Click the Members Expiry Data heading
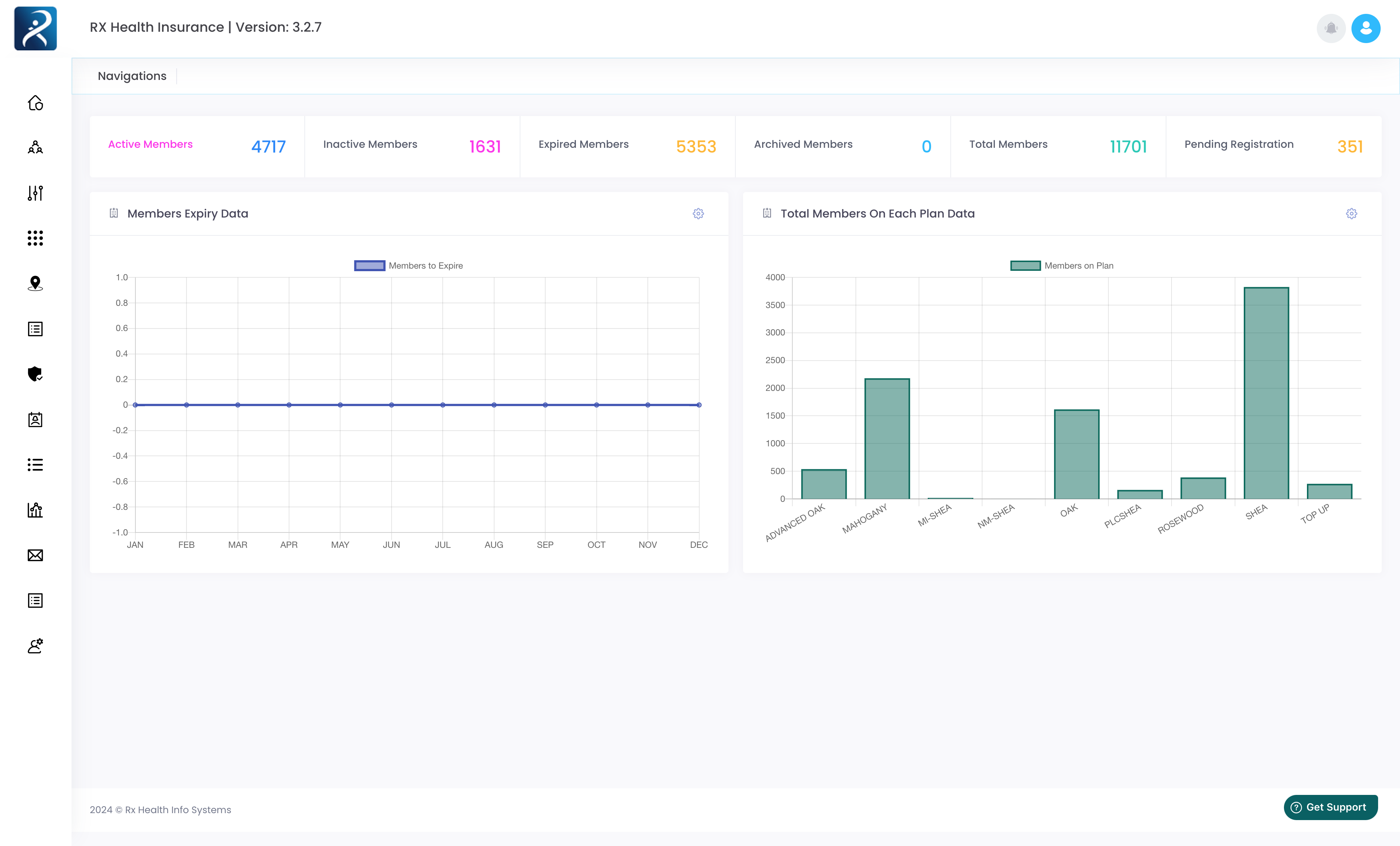Screen dimensions: 1400x846 point(188,214)
